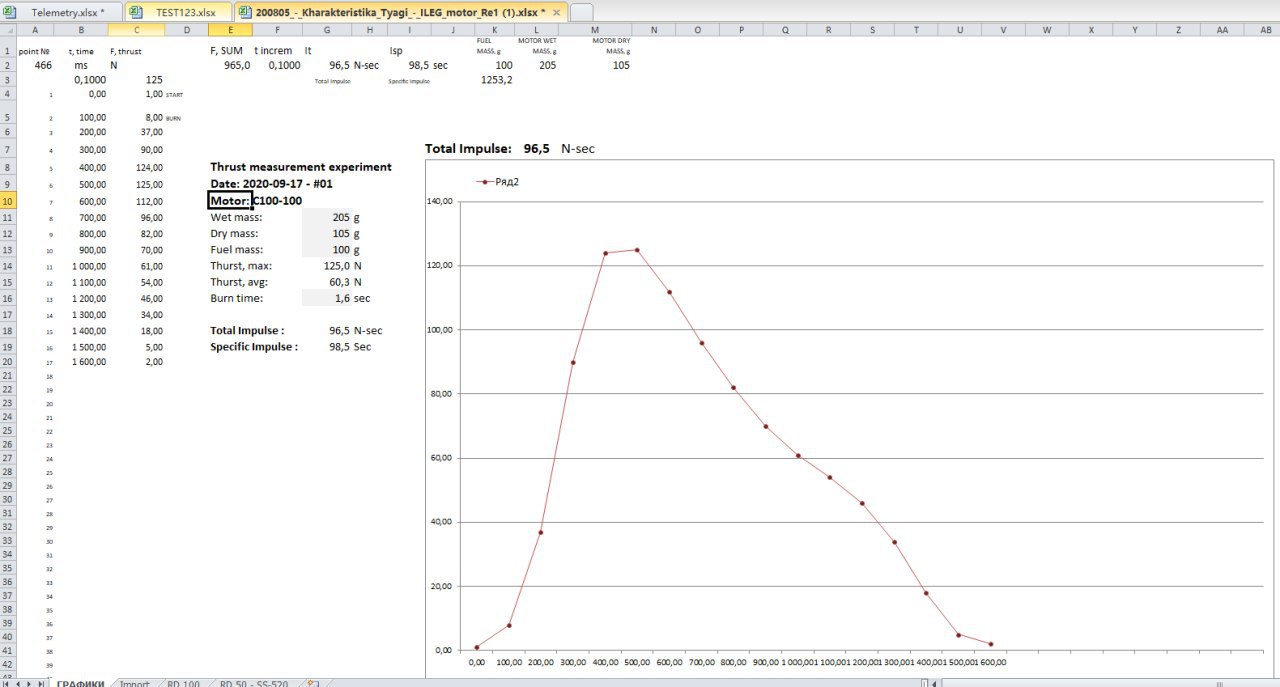Screen dimensions: 1280x687
Task: Close the 200805 Kharakteristika Tyagi workbook tab
Action: (x=557, y=12)
